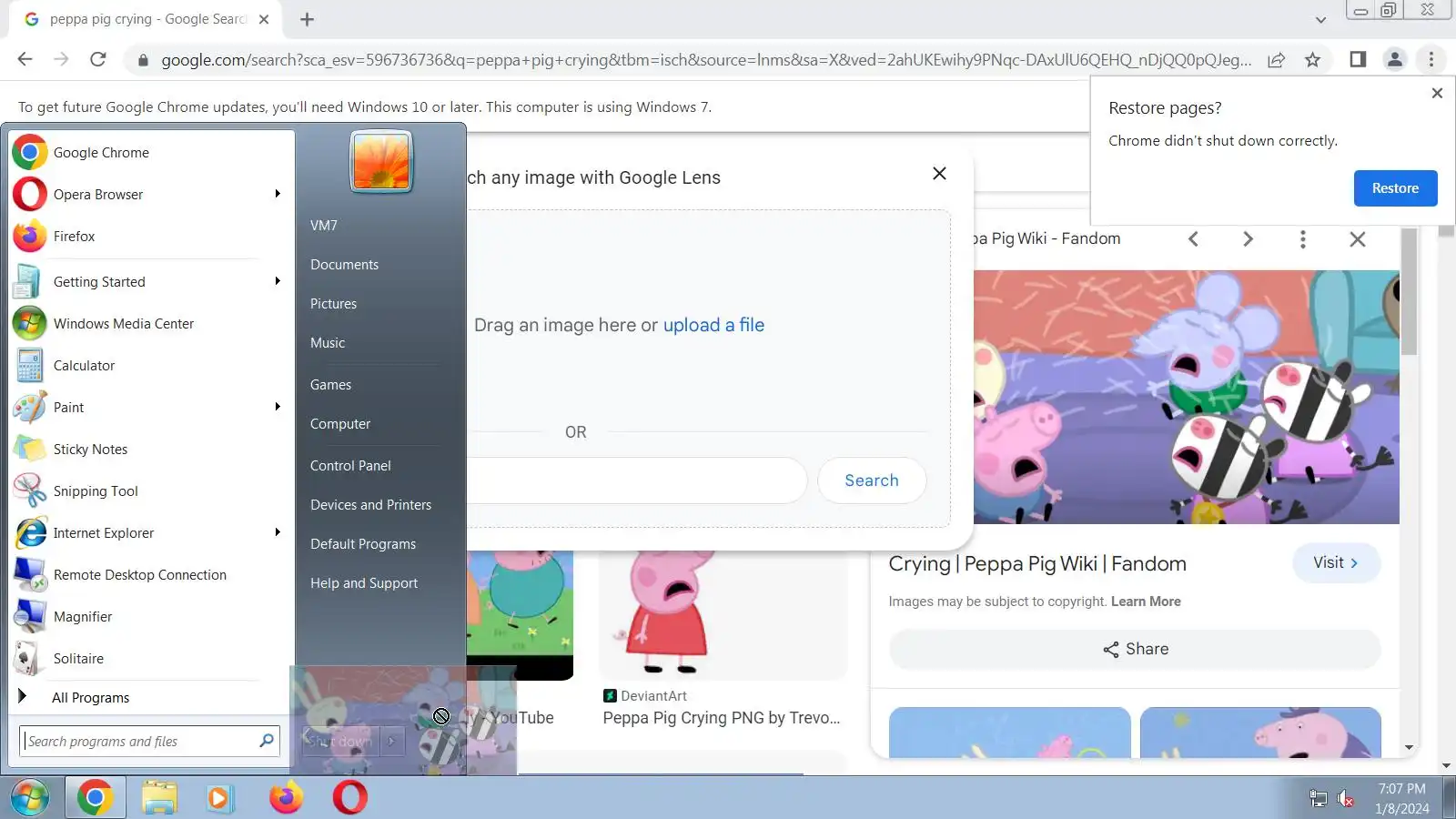Dismiss the Restore pages popup

(1437, 93)
